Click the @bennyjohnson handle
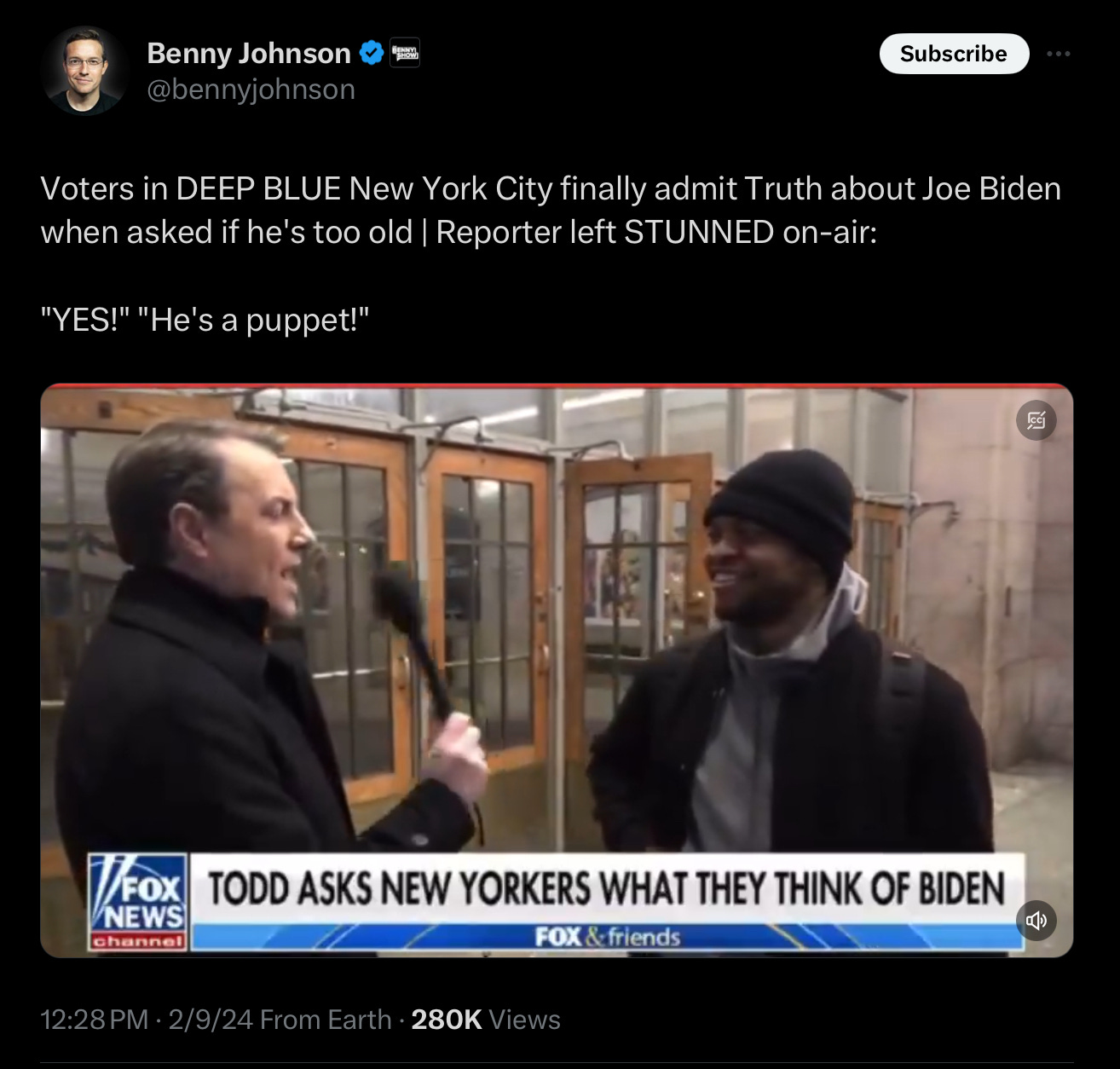The width and height of the screenshot is (1120, 1069). point(251,90)
